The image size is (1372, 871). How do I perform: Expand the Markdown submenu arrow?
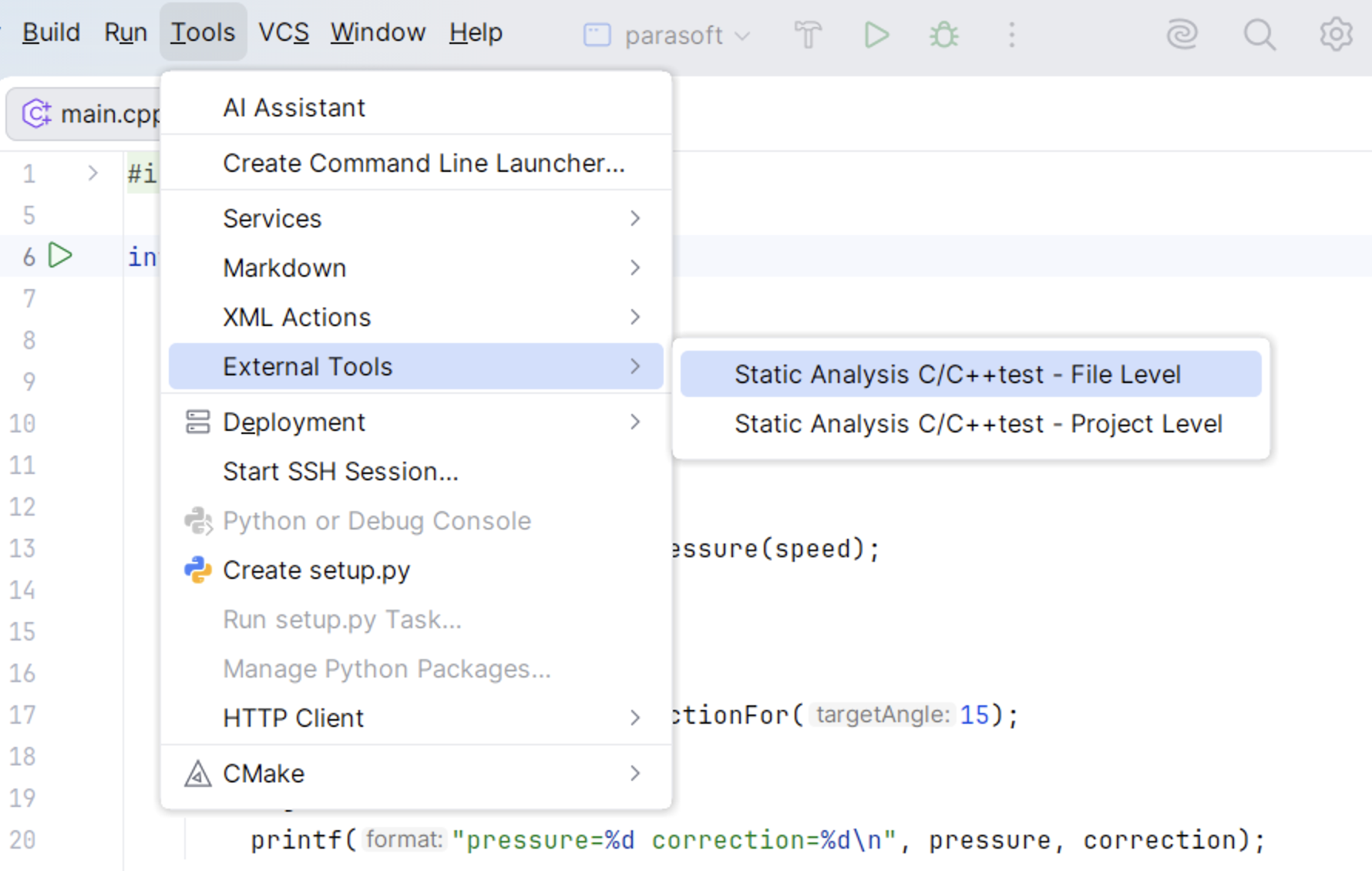coord(635,268)
